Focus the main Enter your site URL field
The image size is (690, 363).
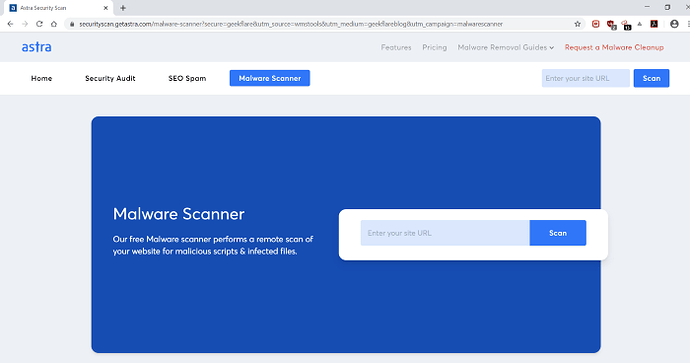(x=445, y=233)
